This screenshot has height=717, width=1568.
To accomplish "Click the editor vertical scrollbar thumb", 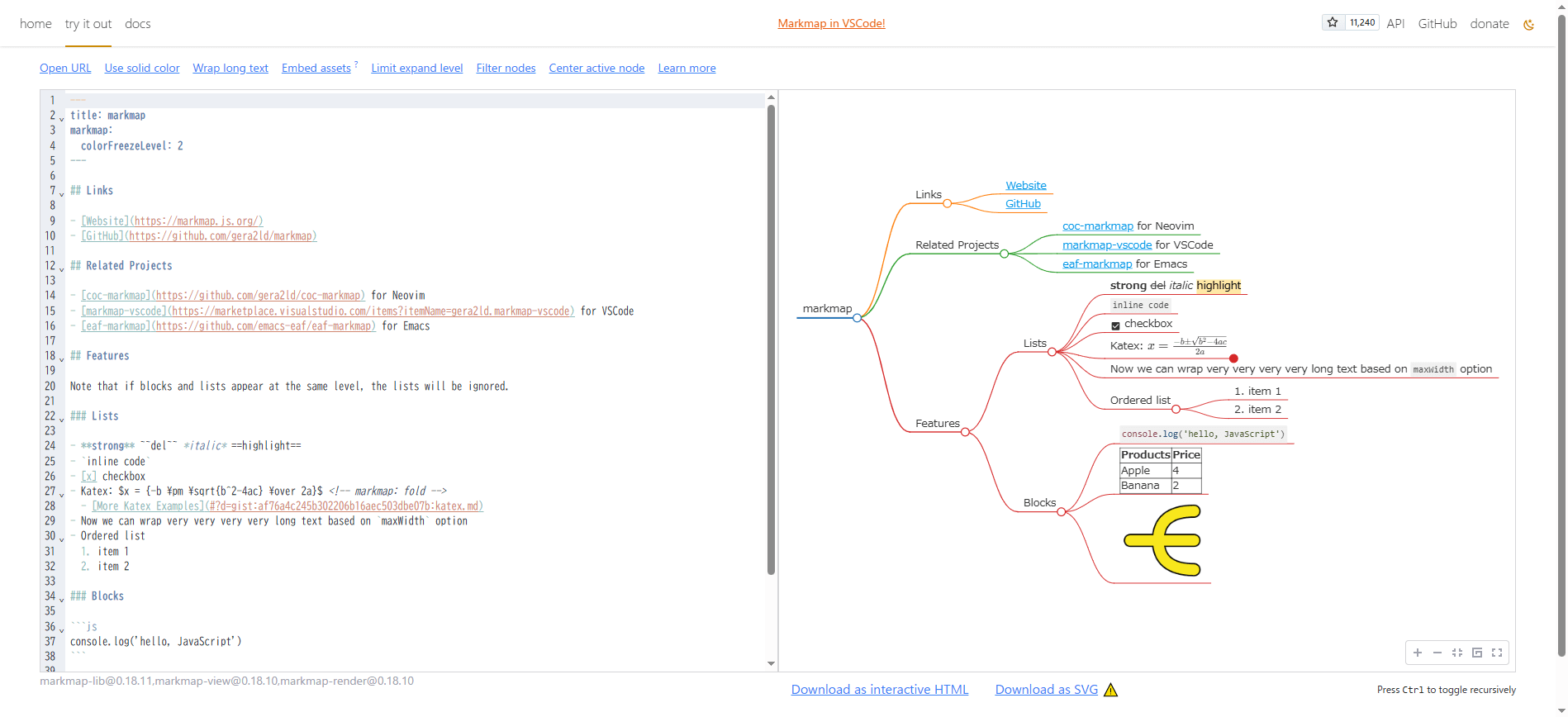I will 771,339.
